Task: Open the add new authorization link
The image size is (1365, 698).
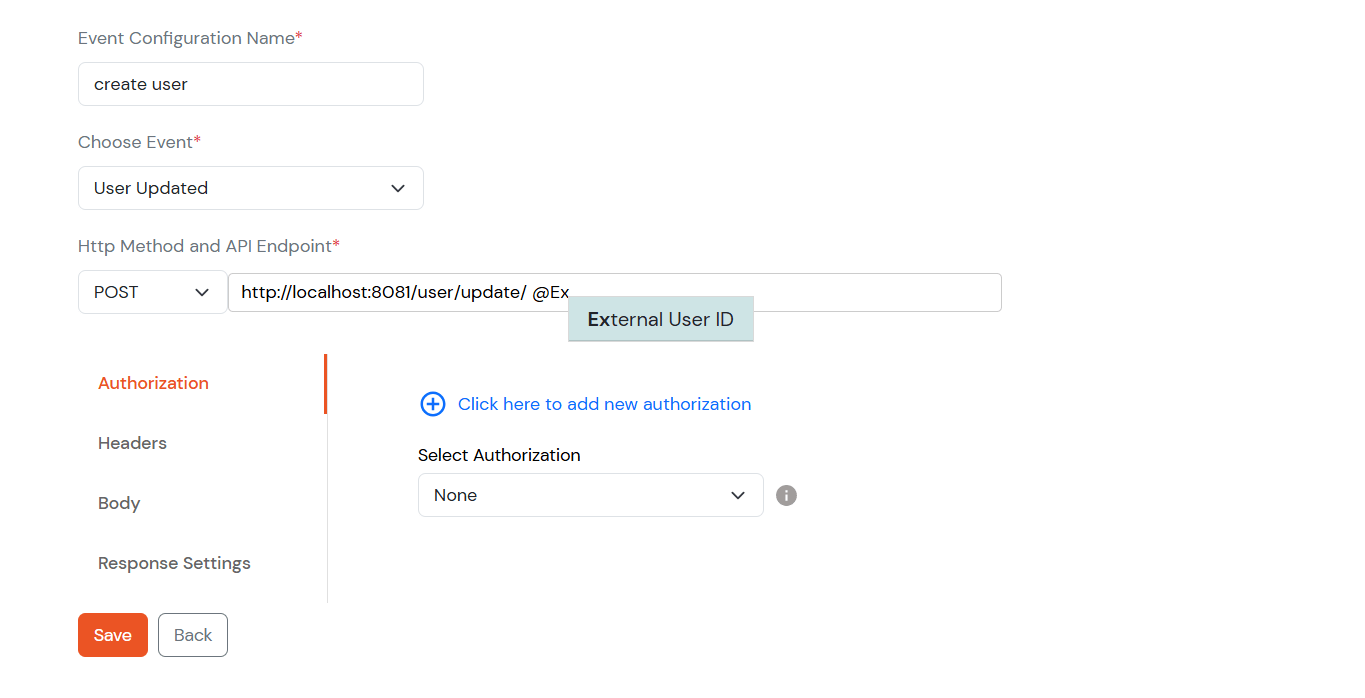Action: click(604, 404)
